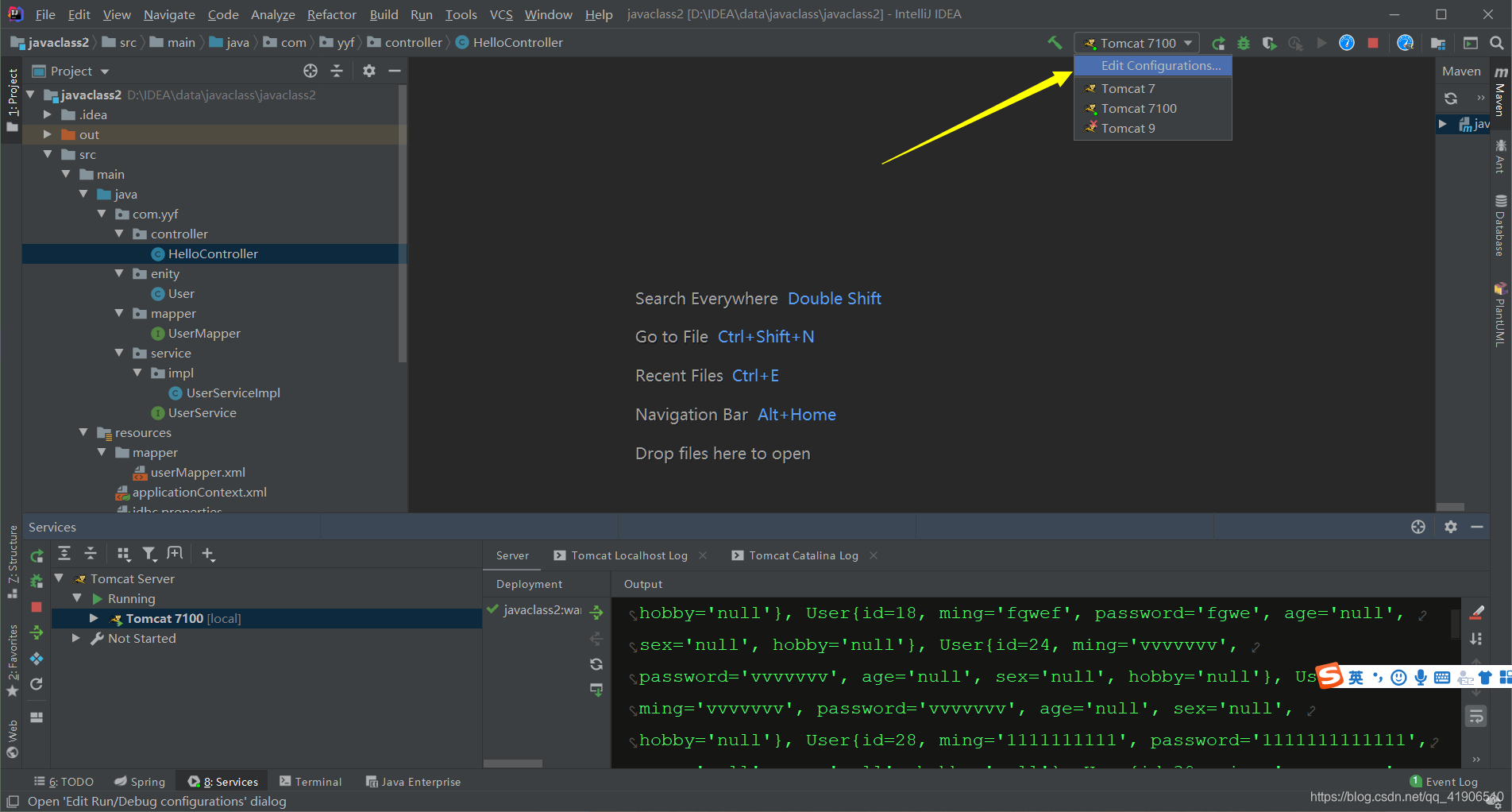Expand the Not Started node in Services
The width and height of the screenshot is (1512, 812).
tap(76, 638)
